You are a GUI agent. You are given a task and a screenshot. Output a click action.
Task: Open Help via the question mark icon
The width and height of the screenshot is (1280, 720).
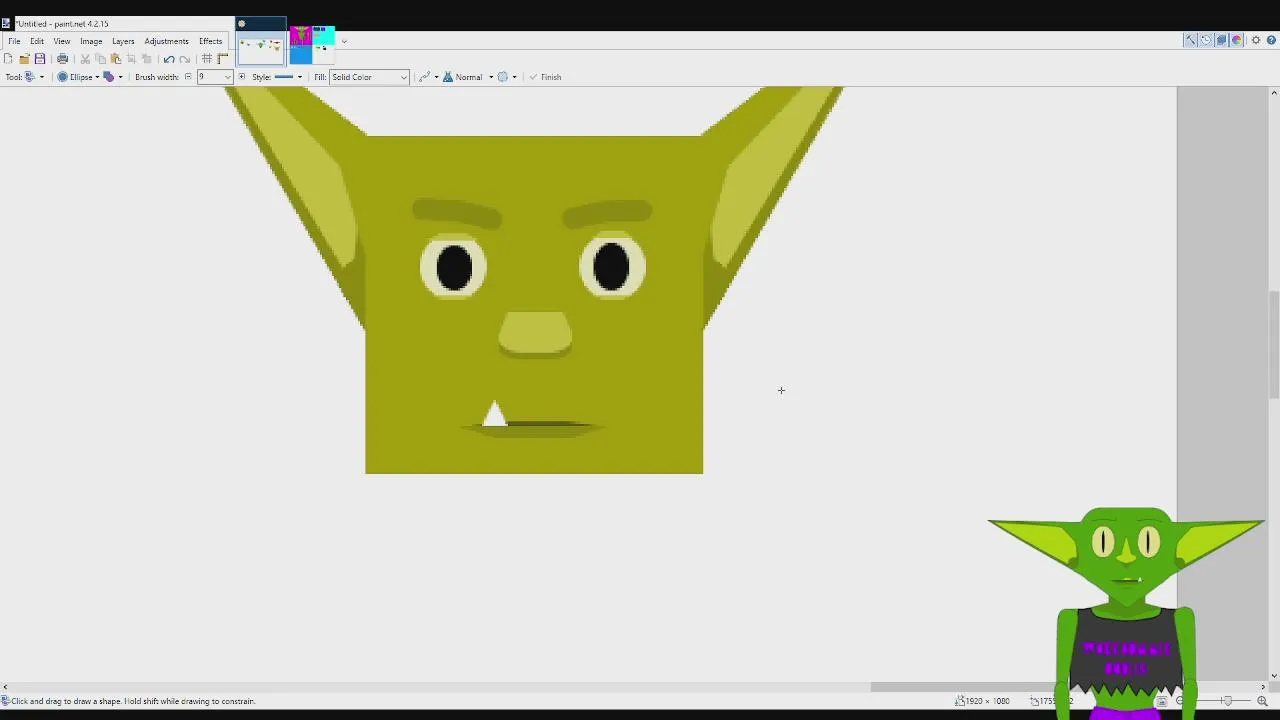coord(1271,40)
